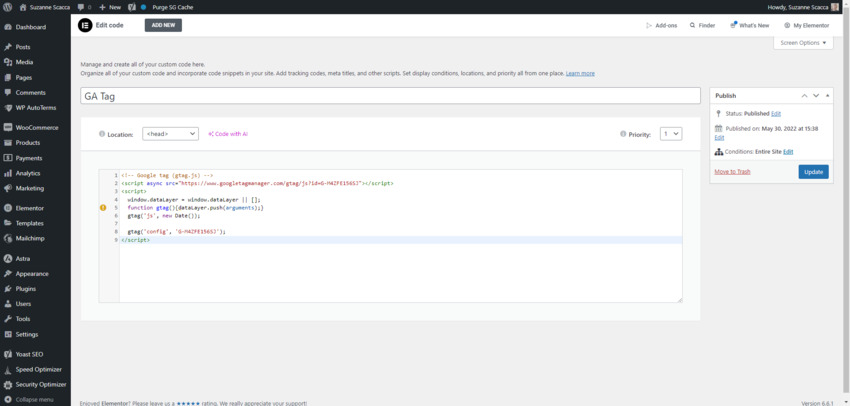Open the Suzanne Scacca site home link
850x406 pixels.
[x=45, y=8]
